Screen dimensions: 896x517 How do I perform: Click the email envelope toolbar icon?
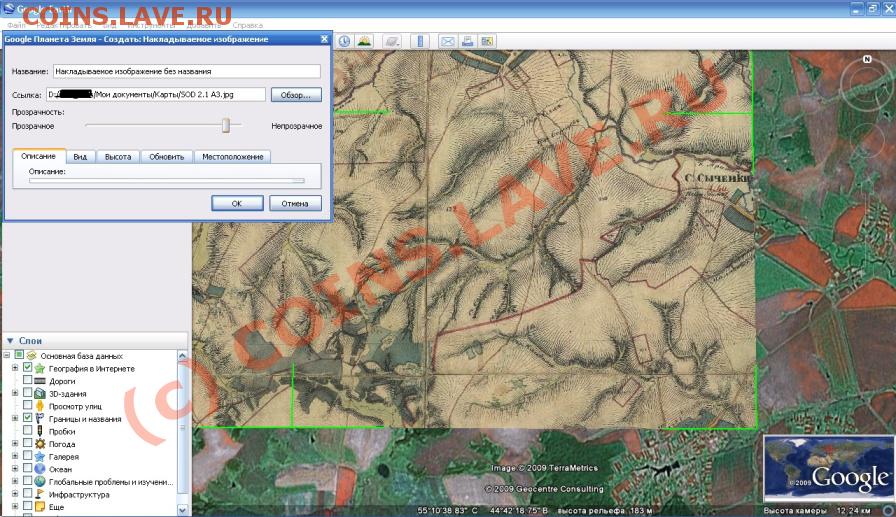click(x=447, y=41)
